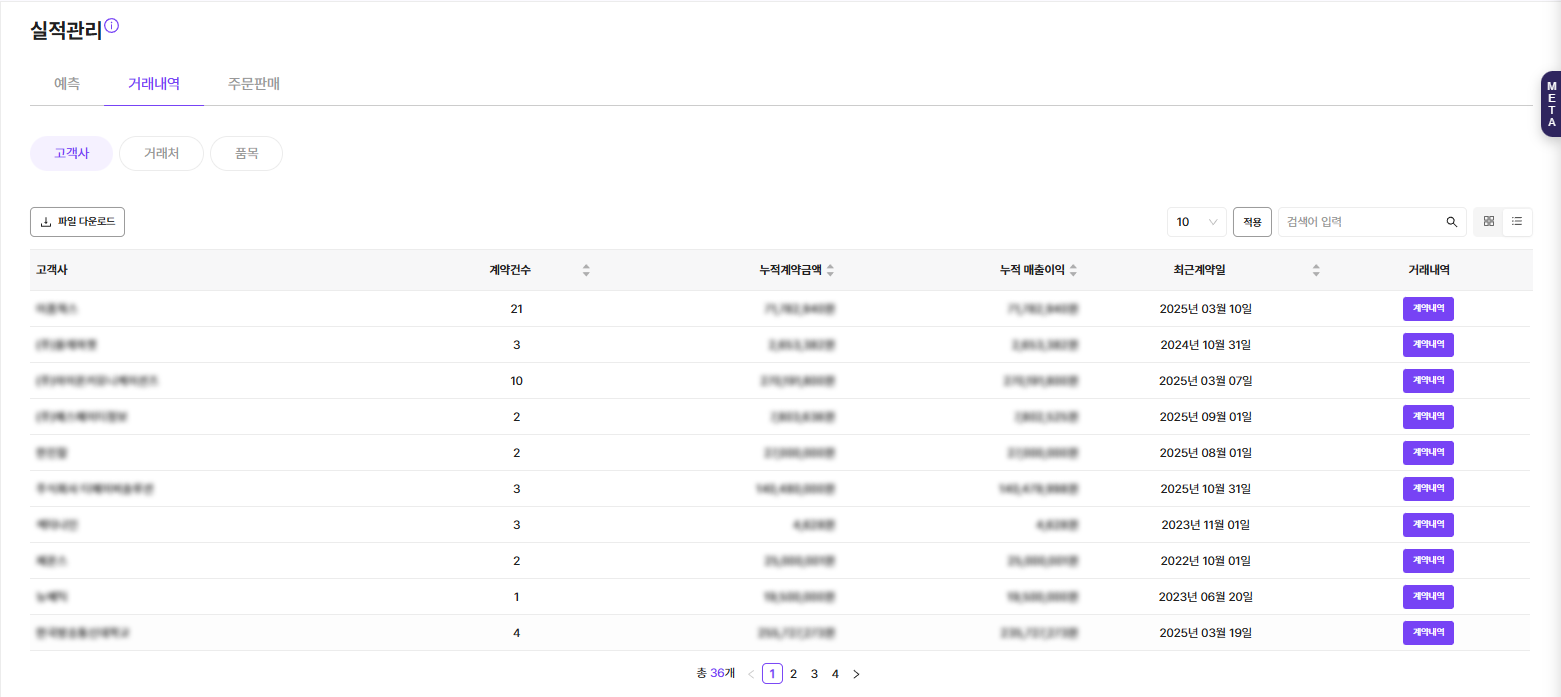Open the rows-per-page dropdown showing 10
1561x697 pixels.
(x=1196, y=222)
